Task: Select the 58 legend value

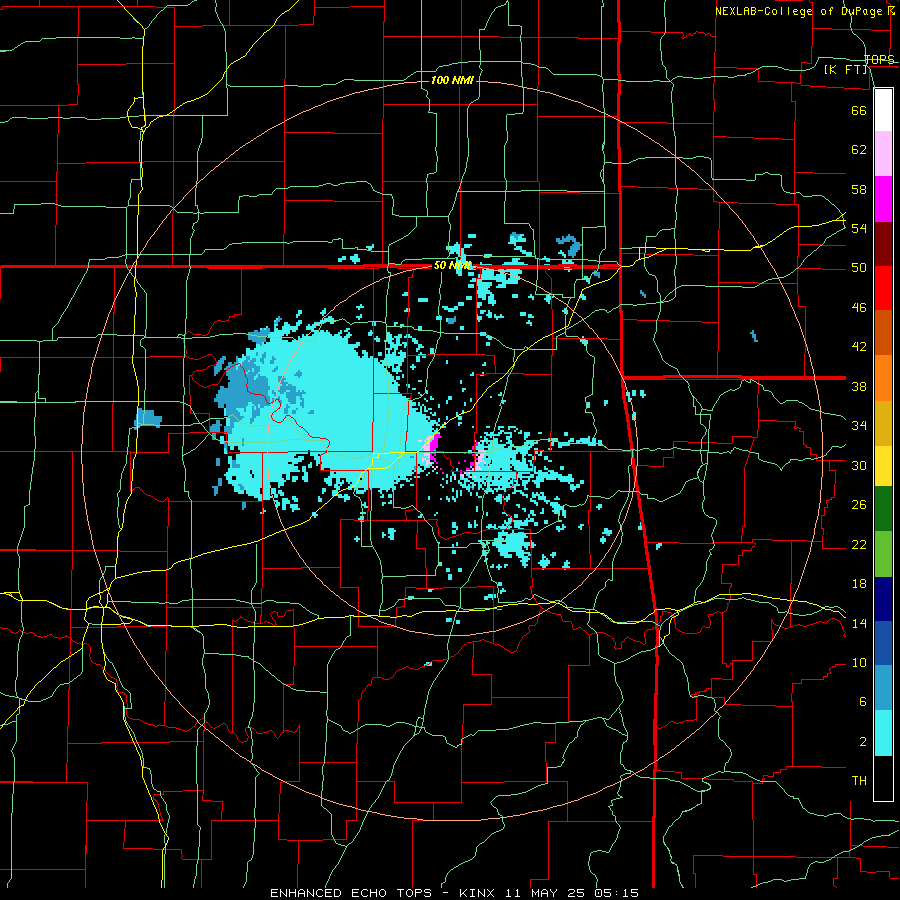Action: click(859, 189)
